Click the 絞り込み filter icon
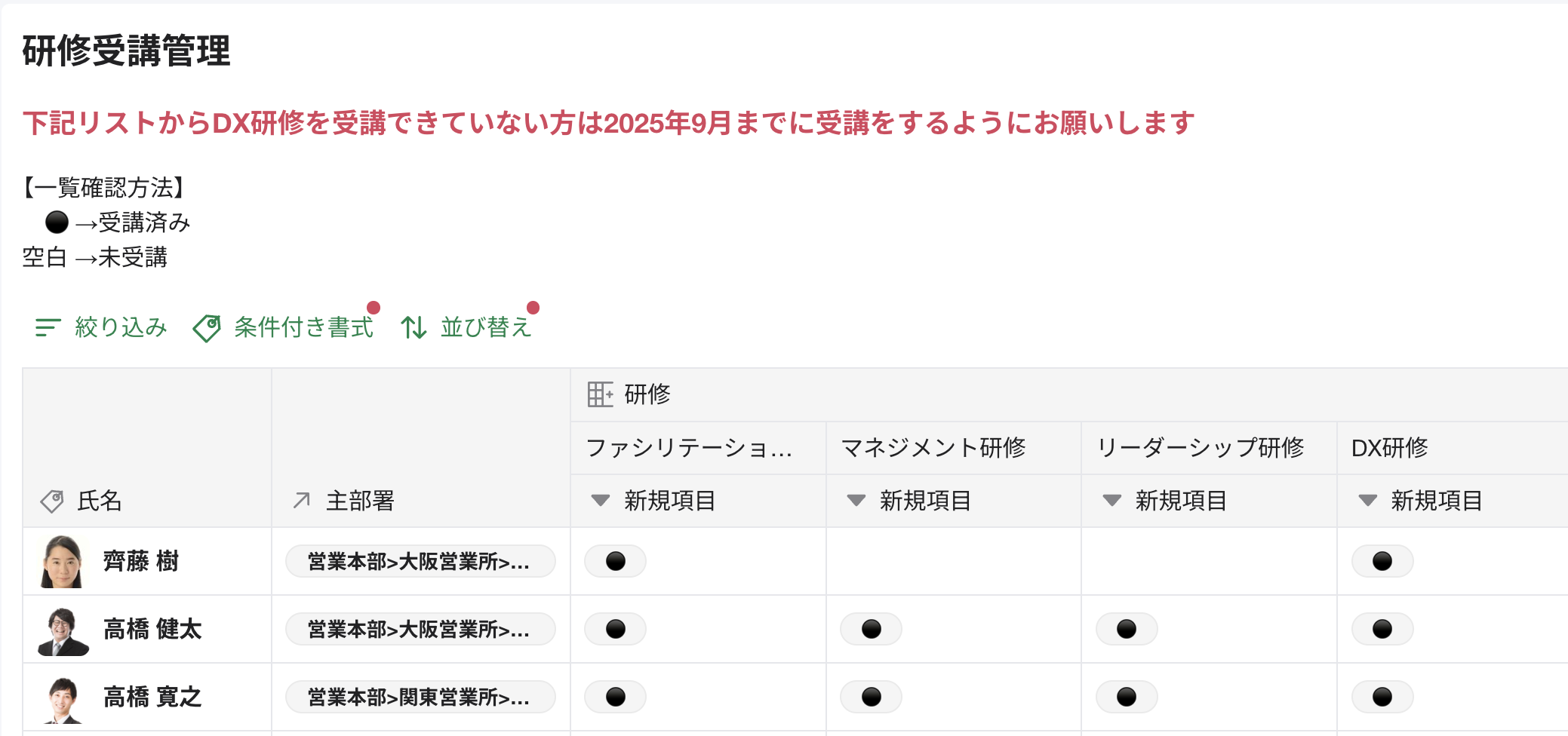This screenshot has height=736, width=1568. [x=48, y=327]
